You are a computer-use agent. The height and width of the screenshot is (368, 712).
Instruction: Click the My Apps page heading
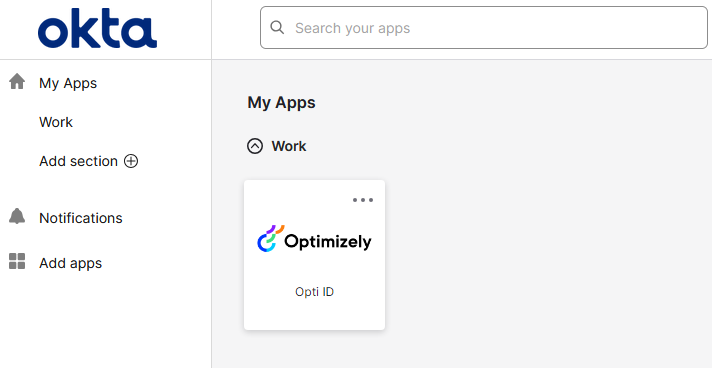pos(281,103)
